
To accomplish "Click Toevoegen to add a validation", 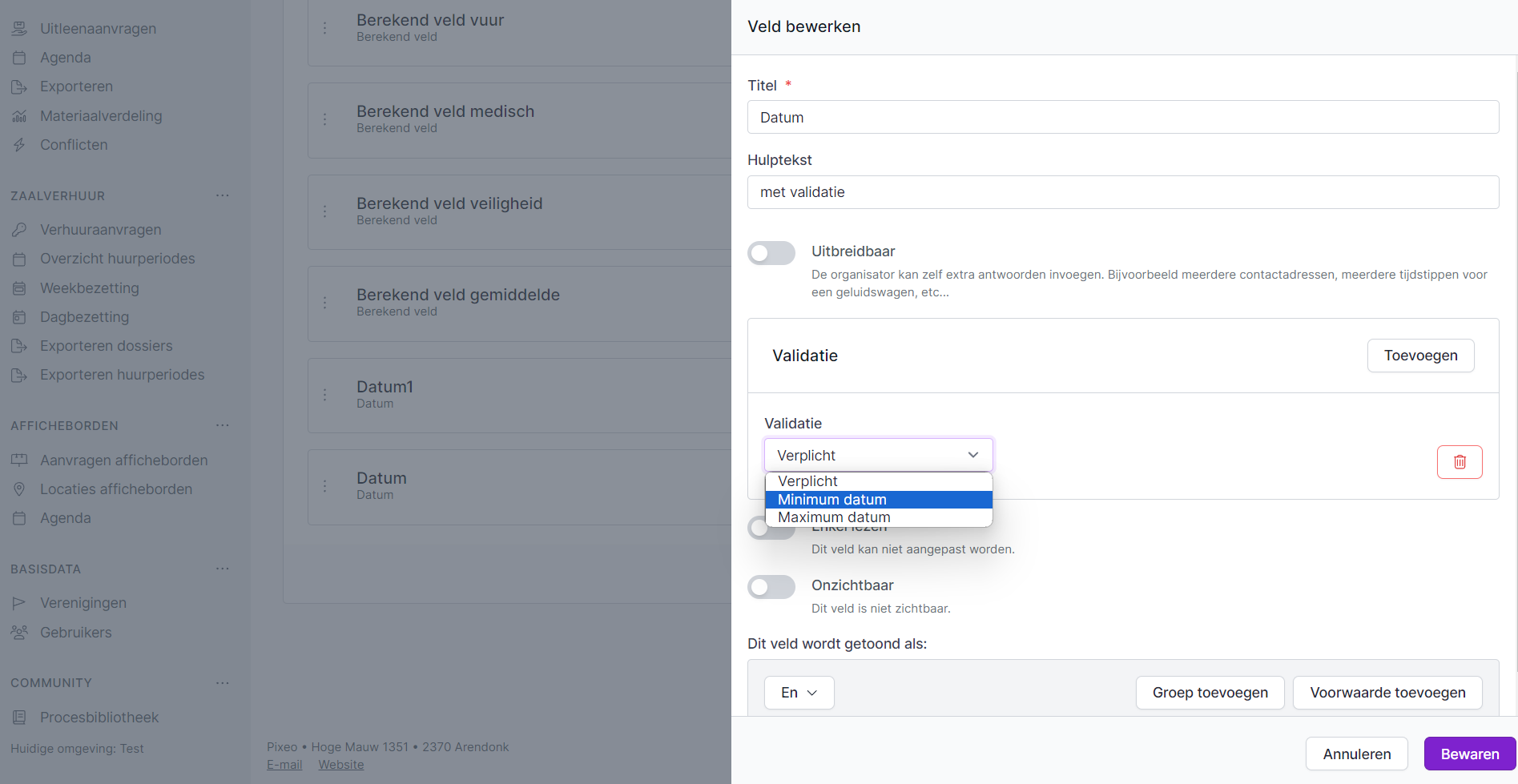I will click(1420, 356).
